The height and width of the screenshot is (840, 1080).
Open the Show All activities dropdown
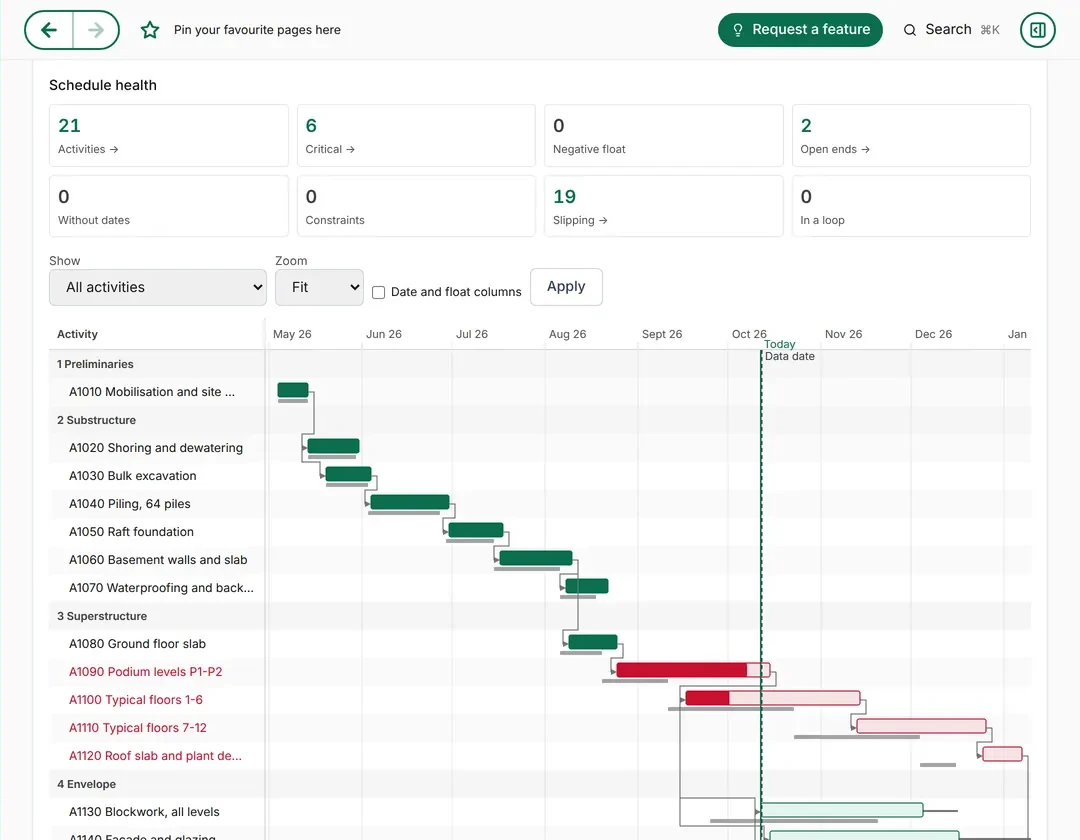[158, 287]
